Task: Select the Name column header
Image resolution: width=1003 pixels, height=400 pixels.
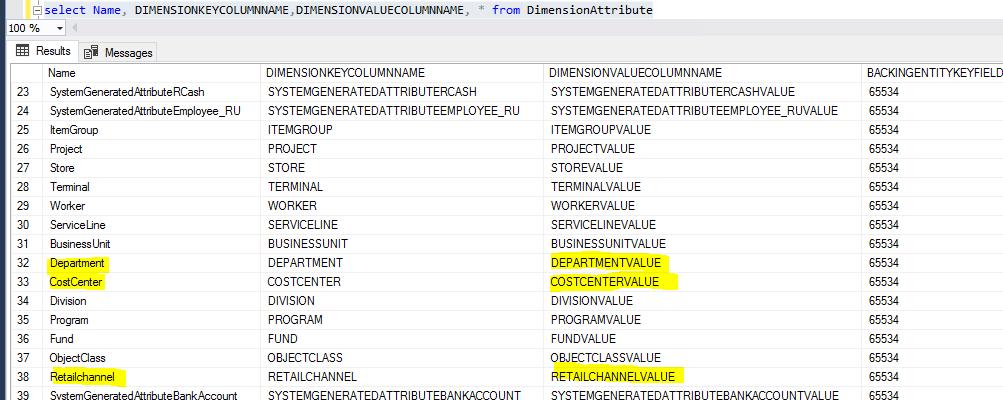Action: [x=62, y=73]
